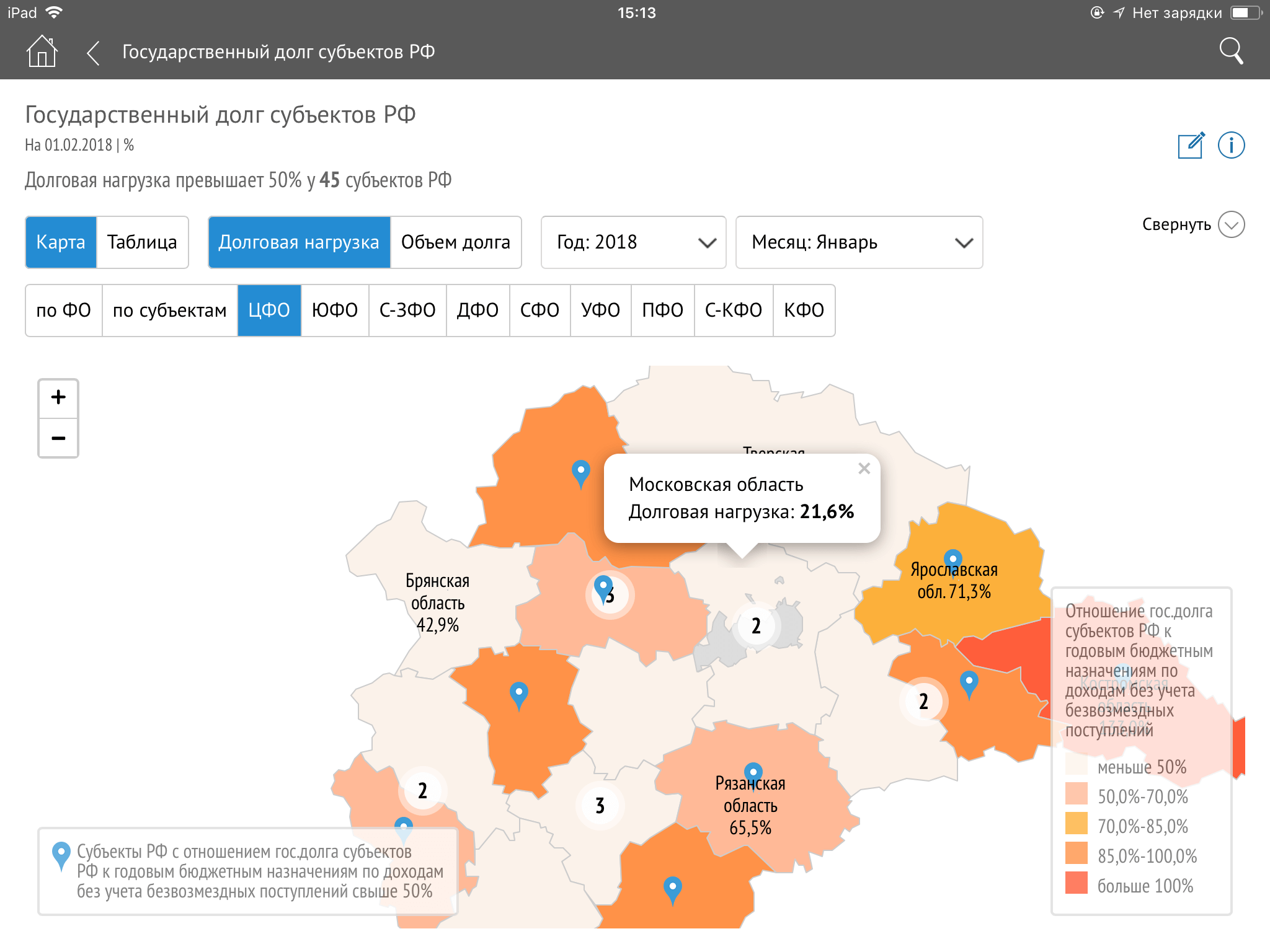Select the по субъектам tab
This screenshot has width=1270, height=952.
170,311
